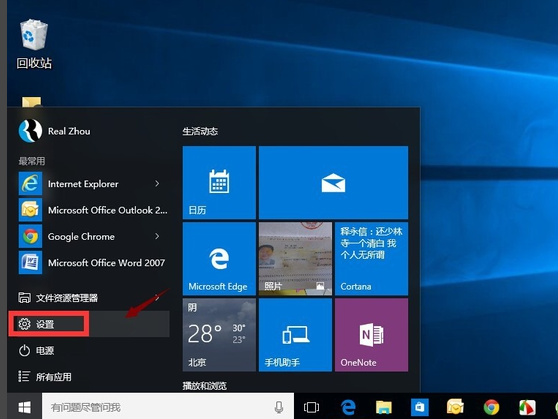
Task: Launch Edge from the taskbar
Action: point(348,407)
